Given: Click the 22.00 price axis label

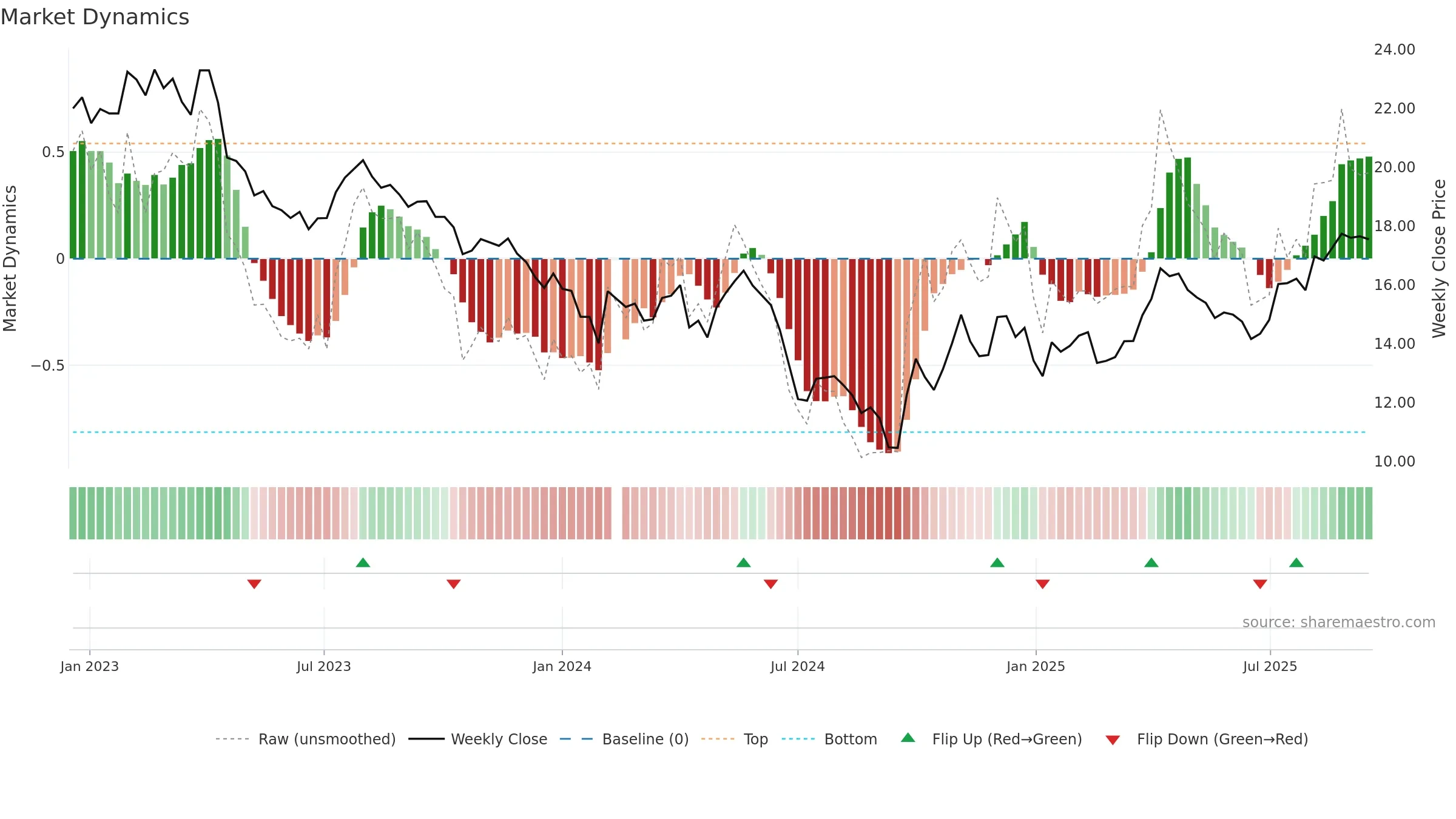Looking at the screenshot, I should tap(1395, 109).
